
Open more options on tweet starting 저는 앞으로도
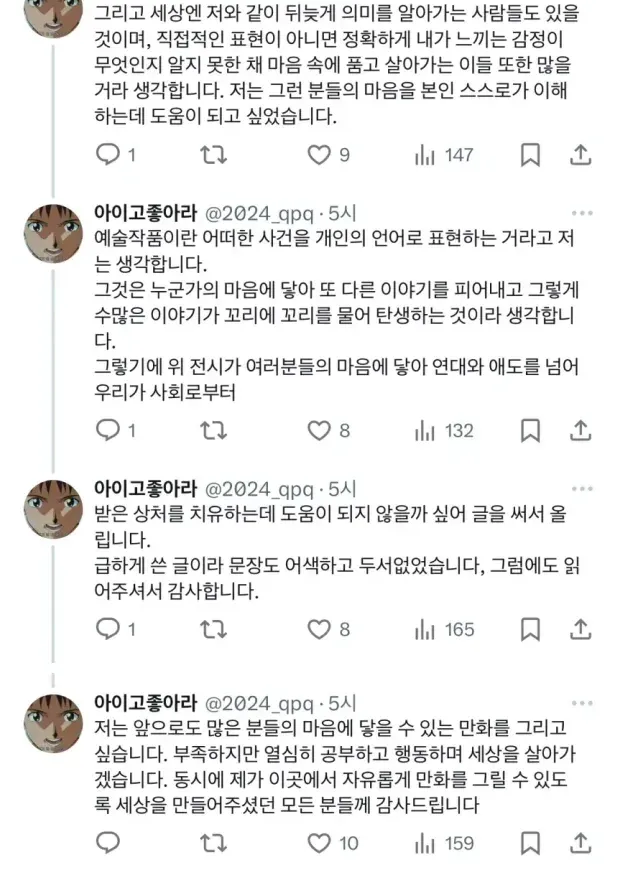point(580,701)
